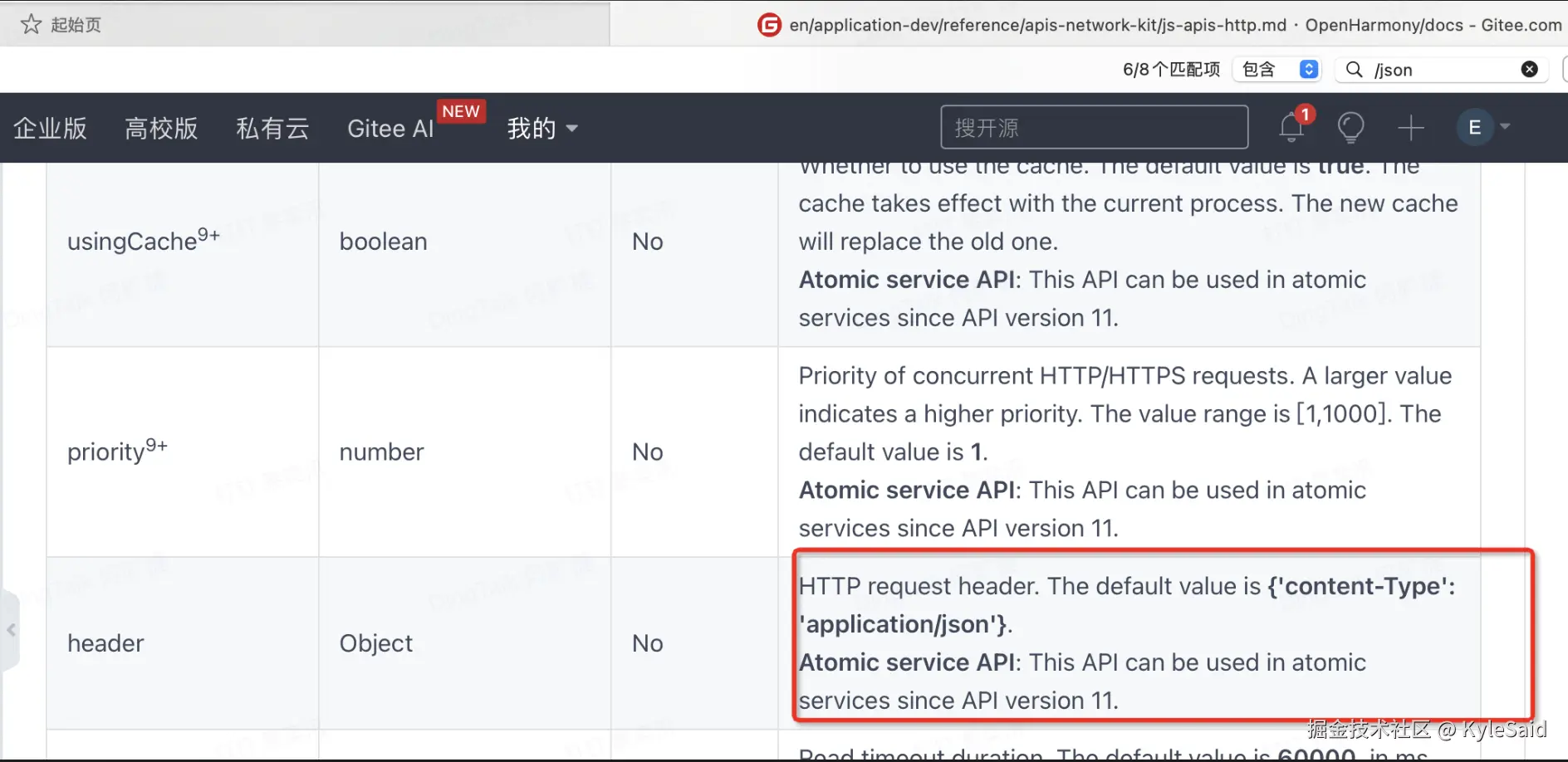1568x762 pixels.
Task: Click the highlighted 'application/json' text
Action: [x=904, y=624]
